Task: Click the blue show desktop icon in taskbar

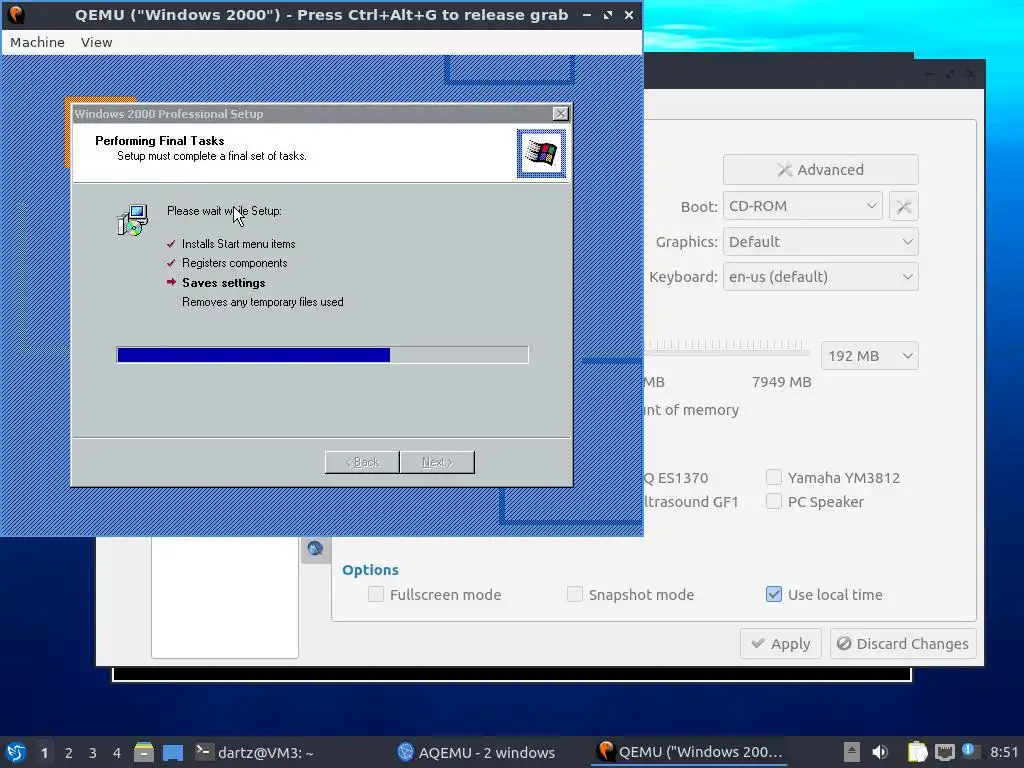Action: pyautogui.click(x=173, y=752)
